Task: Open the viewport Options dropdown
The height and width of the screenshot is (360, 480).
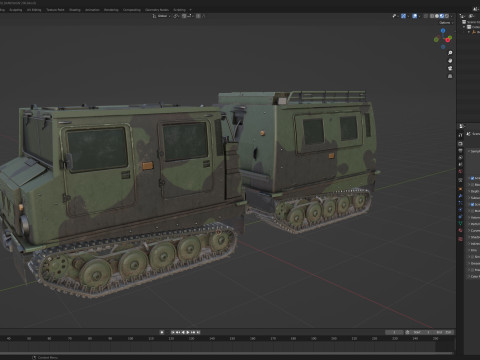Action: pos(446,23)
